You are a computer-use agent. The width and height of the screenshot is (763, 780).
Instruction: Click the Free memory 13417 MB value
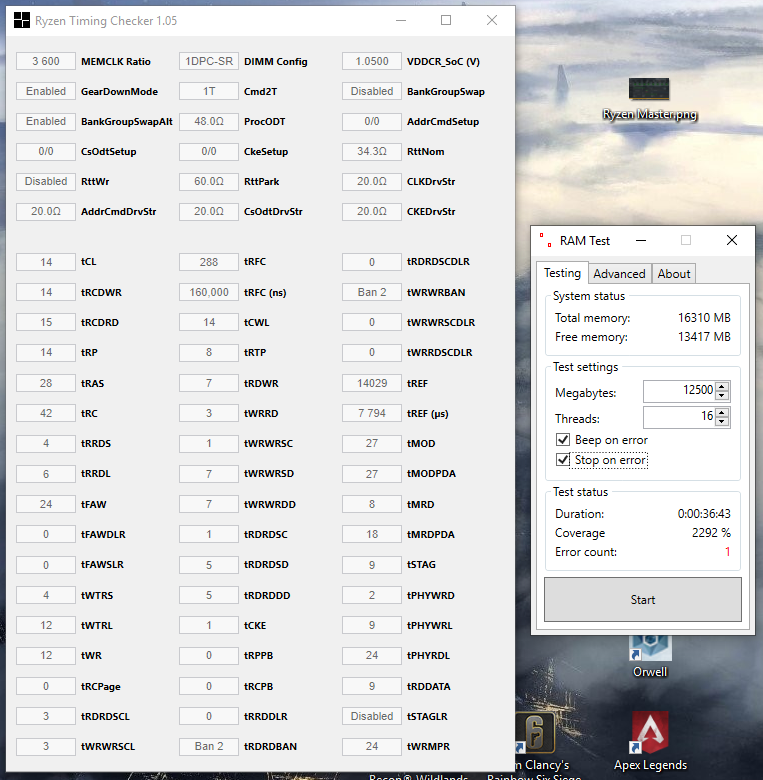704,337
